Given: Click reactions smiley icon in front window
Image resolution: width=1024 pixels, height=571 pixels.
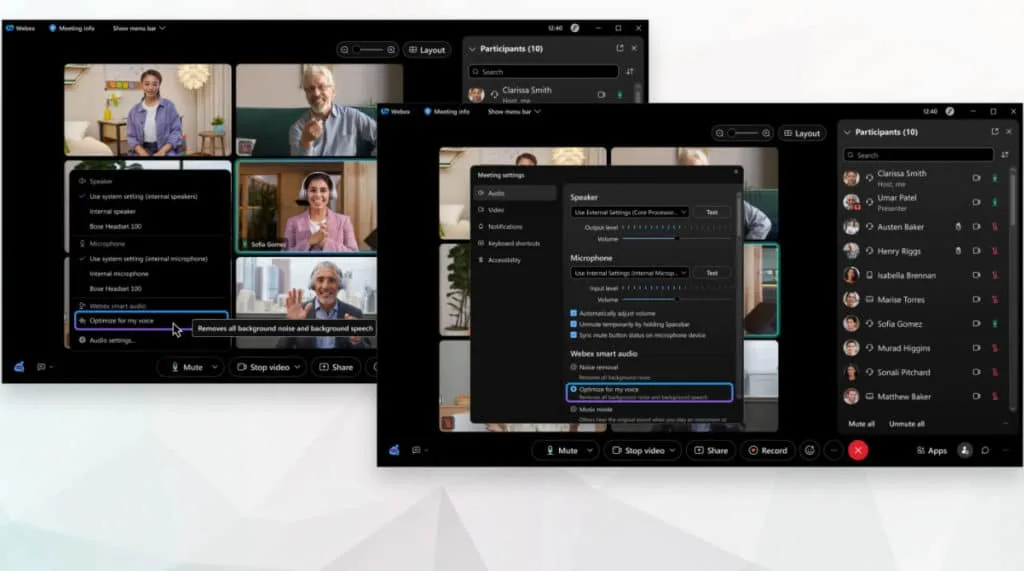Looking at the screenshot, I should [810, 450].
